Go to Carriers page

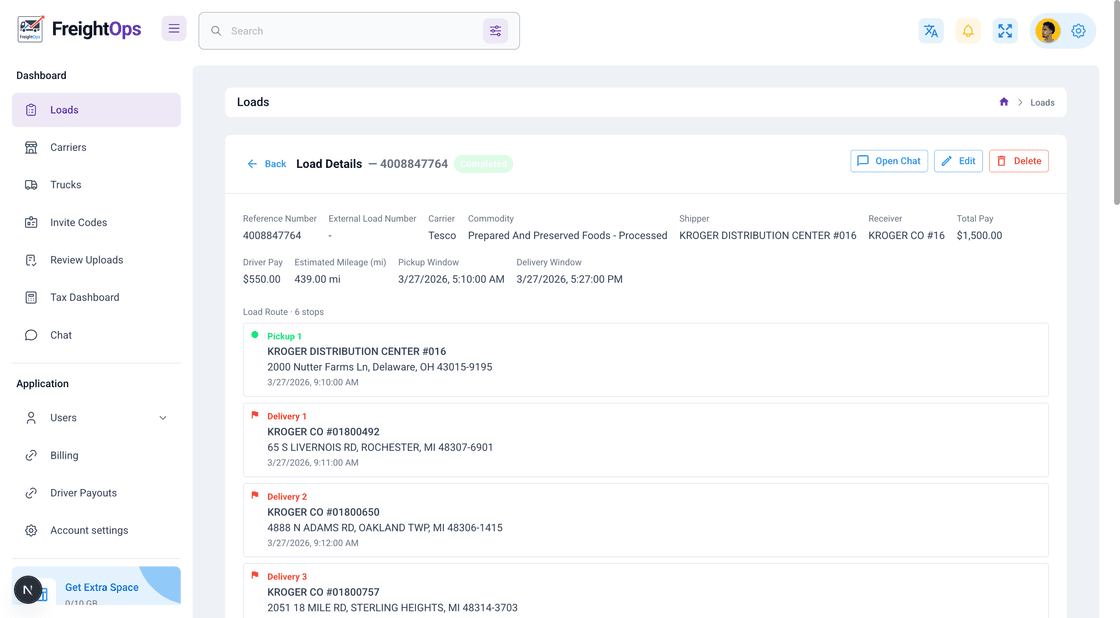coord(96,147)
